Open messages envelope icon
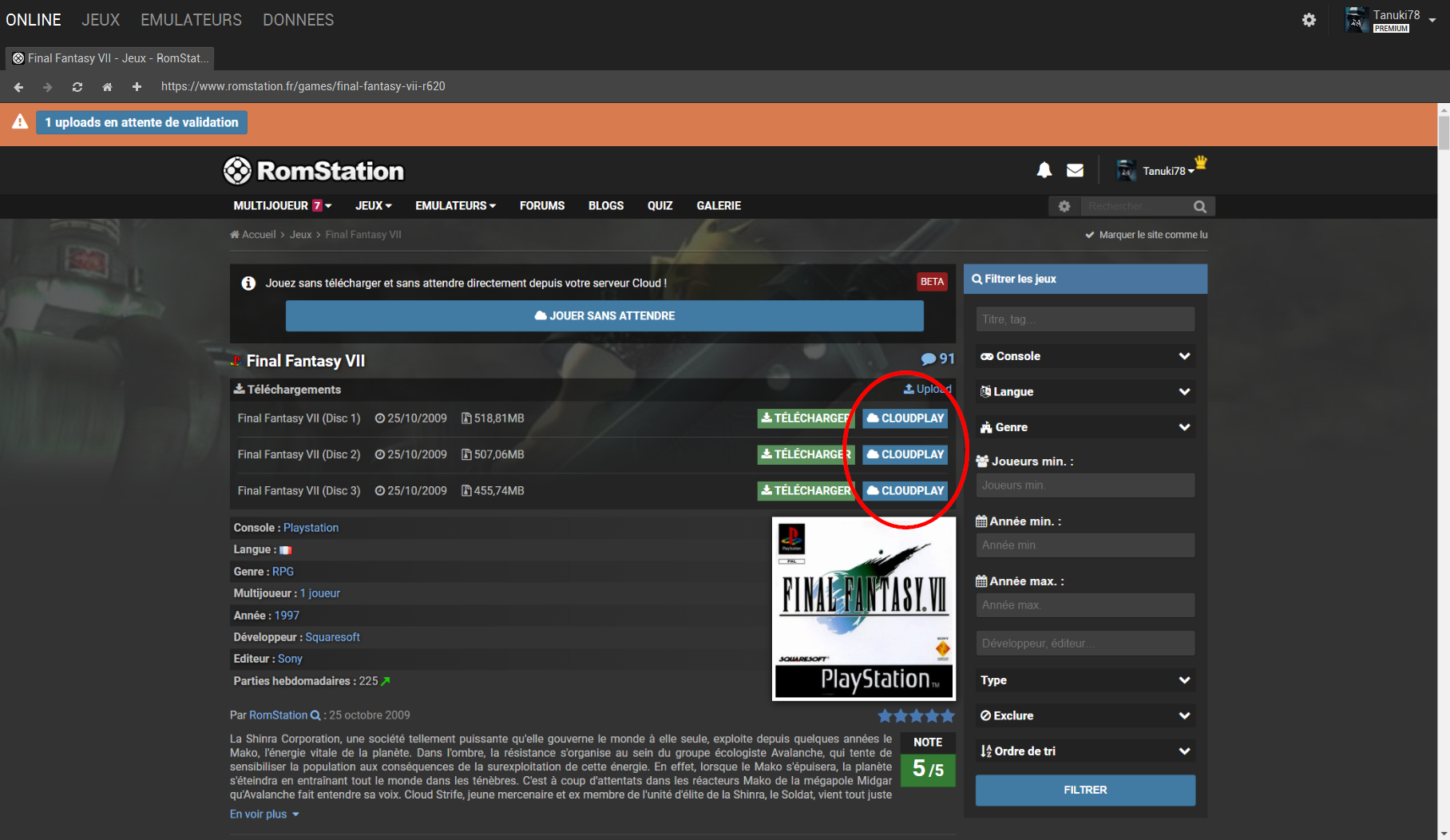The image size is (1450, 840). (x=1075, y=170)
